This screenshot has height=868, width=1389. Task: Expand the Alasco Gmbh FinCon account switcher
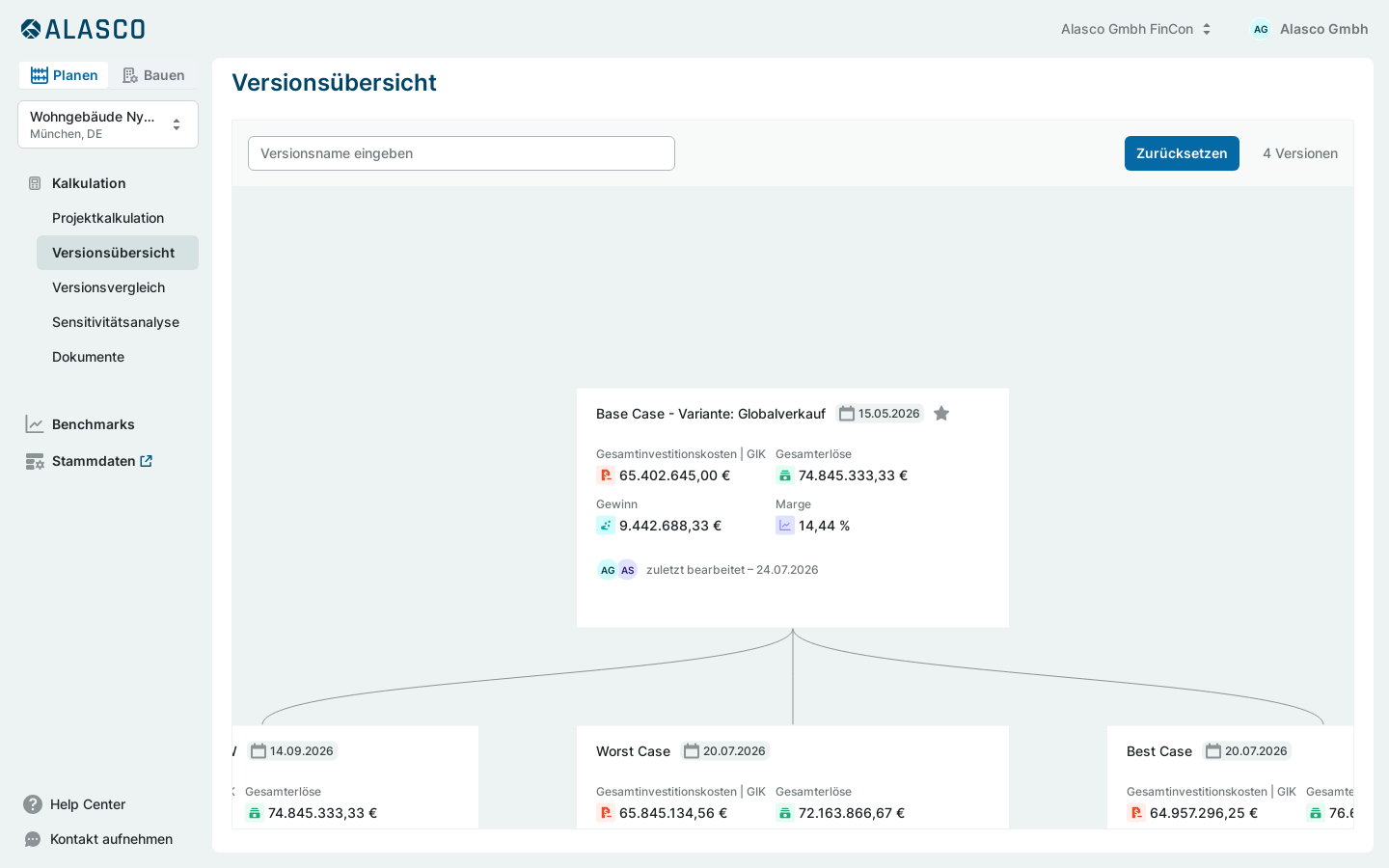click(1136, 29)
